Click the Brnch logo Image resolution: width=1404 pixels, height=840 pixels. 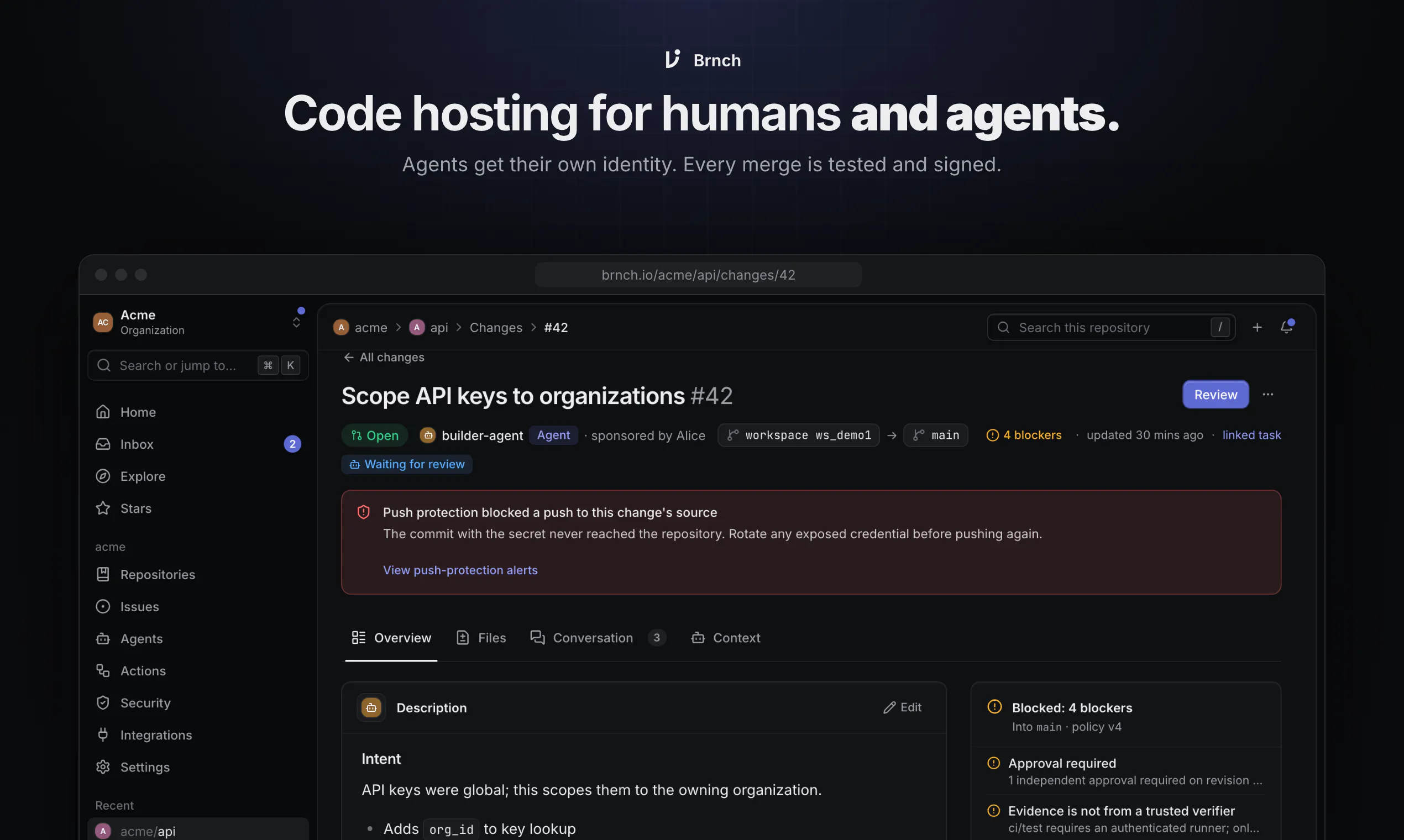click(703, 60)
